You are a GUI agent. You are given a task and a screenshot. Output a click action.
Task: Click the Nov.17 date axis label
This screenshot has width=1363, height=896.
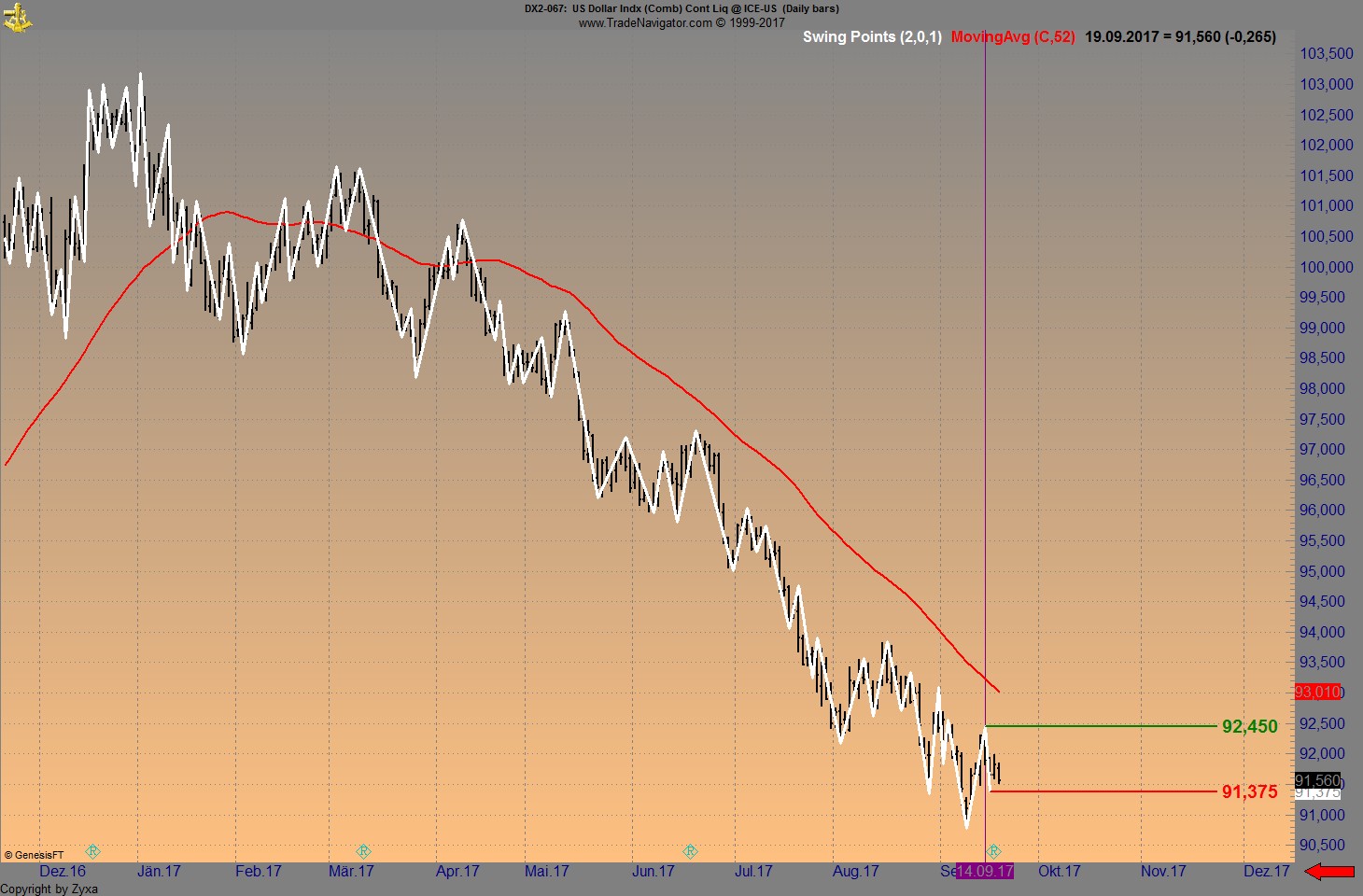point(1163,871)
